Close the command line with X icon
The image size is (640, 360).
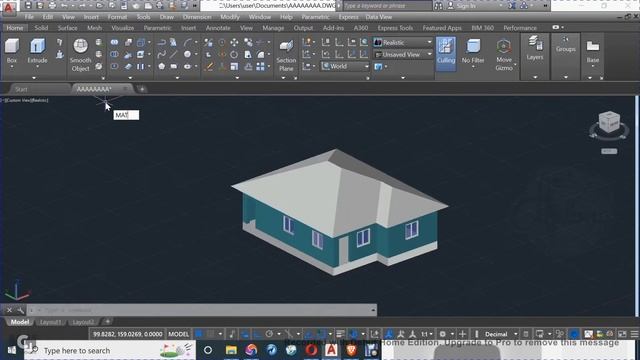pos(9,310)
